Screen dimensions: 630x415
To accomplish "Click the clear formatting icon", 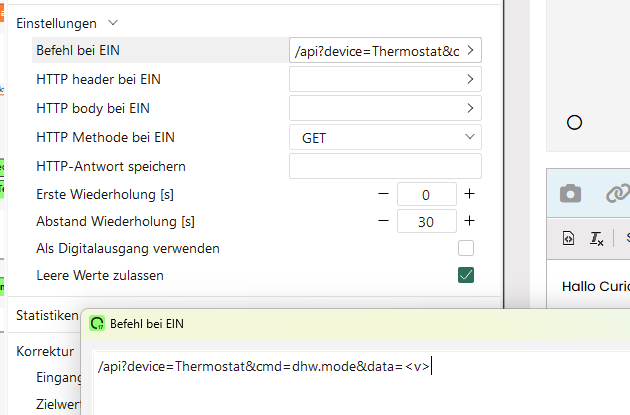I will (x=596, y=238).
